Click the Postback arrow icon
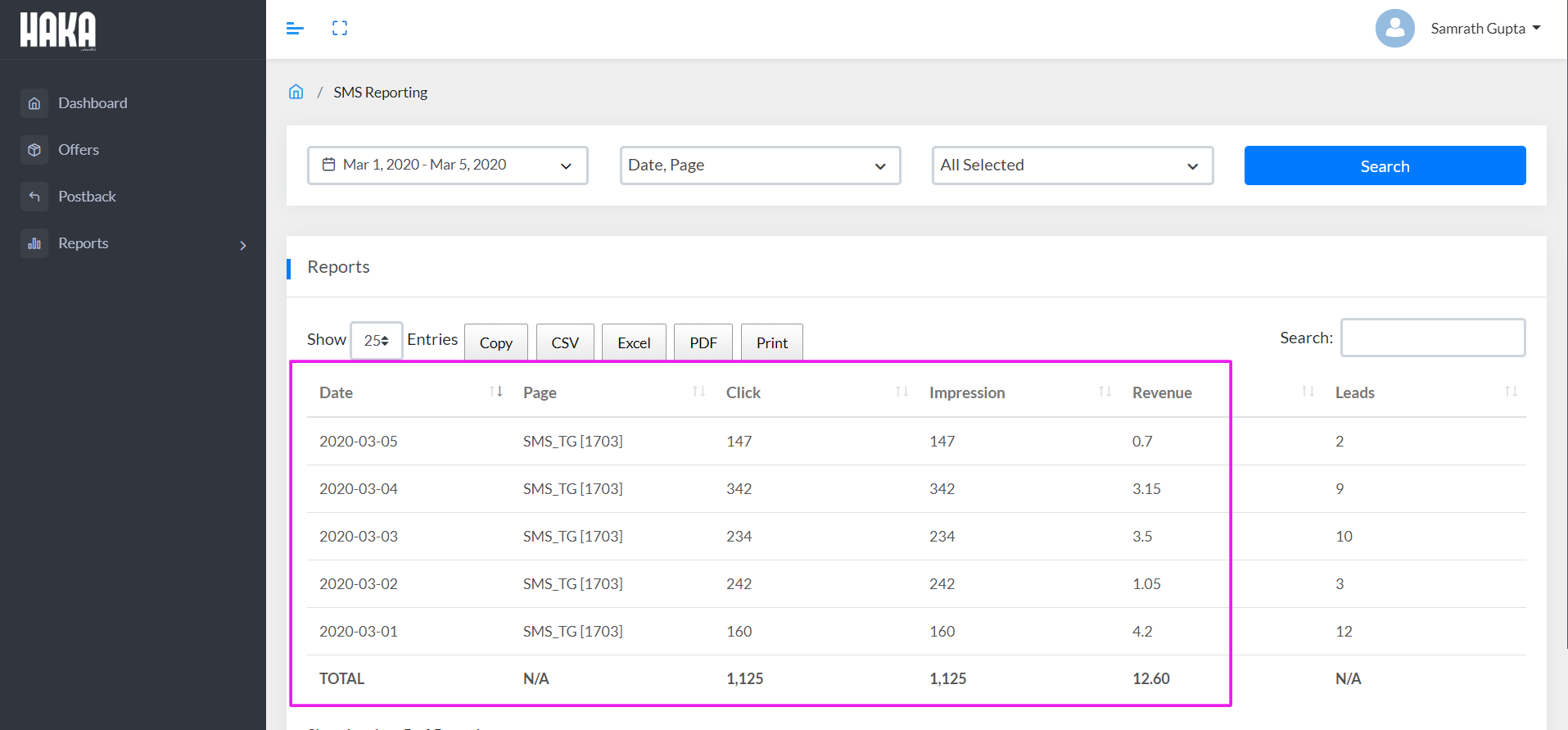The width and height of the screenshot is (1568, 730). pos(34,197)
